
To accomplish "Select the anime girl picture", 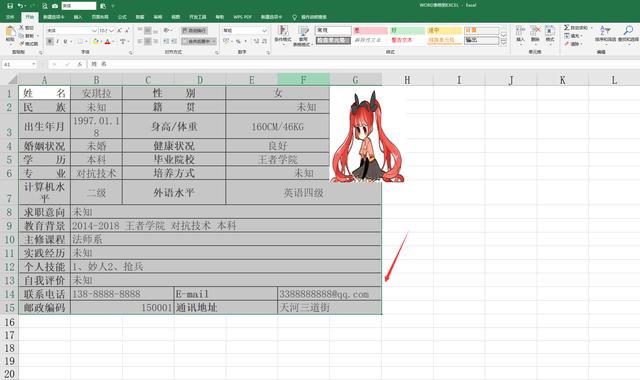I will click(368, 136).
